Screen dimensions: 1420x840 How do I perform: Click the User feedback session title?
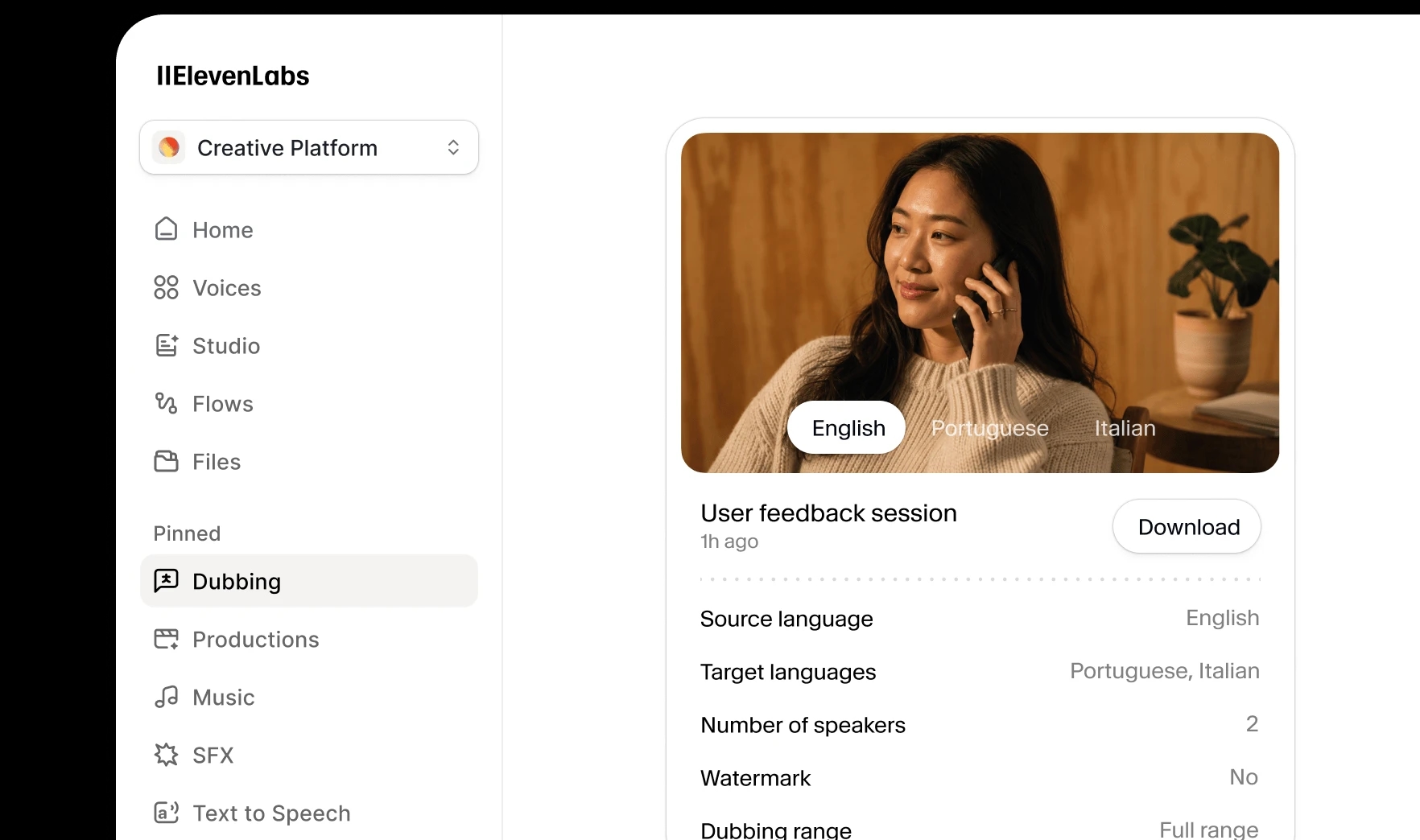click(828, 513)
